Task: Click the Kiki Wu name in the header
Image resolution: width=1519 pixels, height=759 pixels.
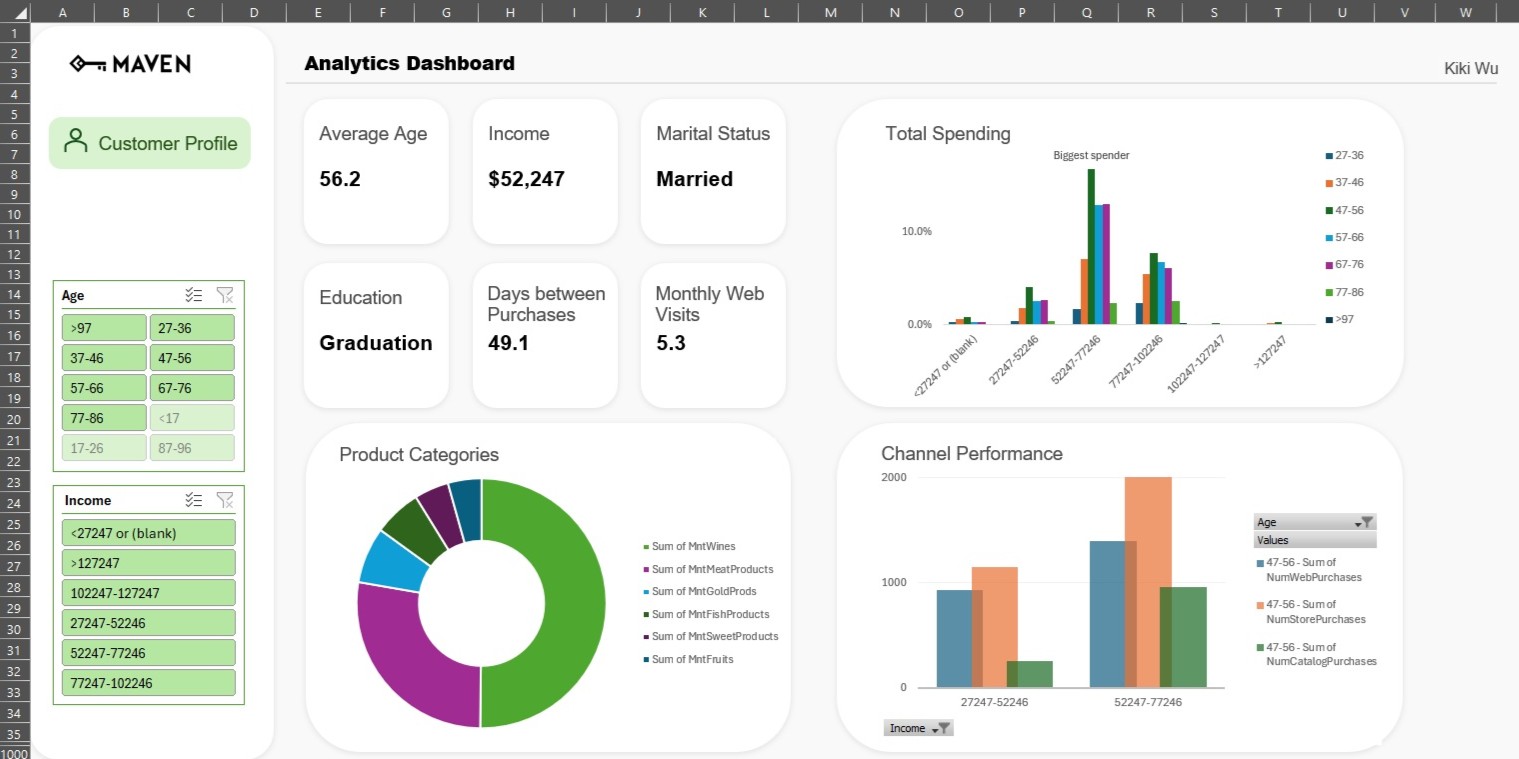Action: click(x=1470, y=68)
